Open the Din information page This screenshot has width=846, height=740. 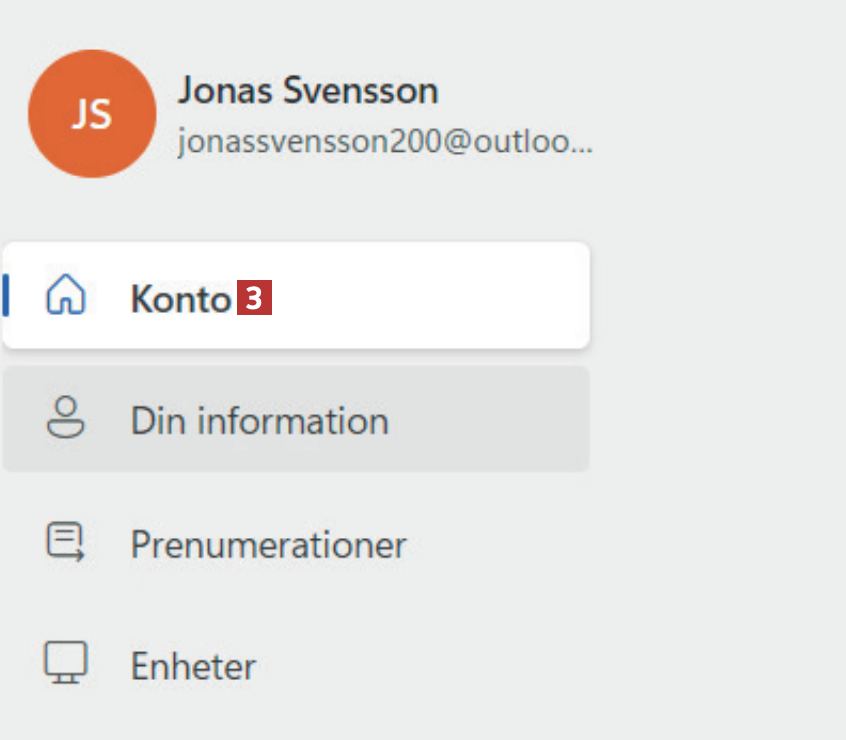(297, 419)
